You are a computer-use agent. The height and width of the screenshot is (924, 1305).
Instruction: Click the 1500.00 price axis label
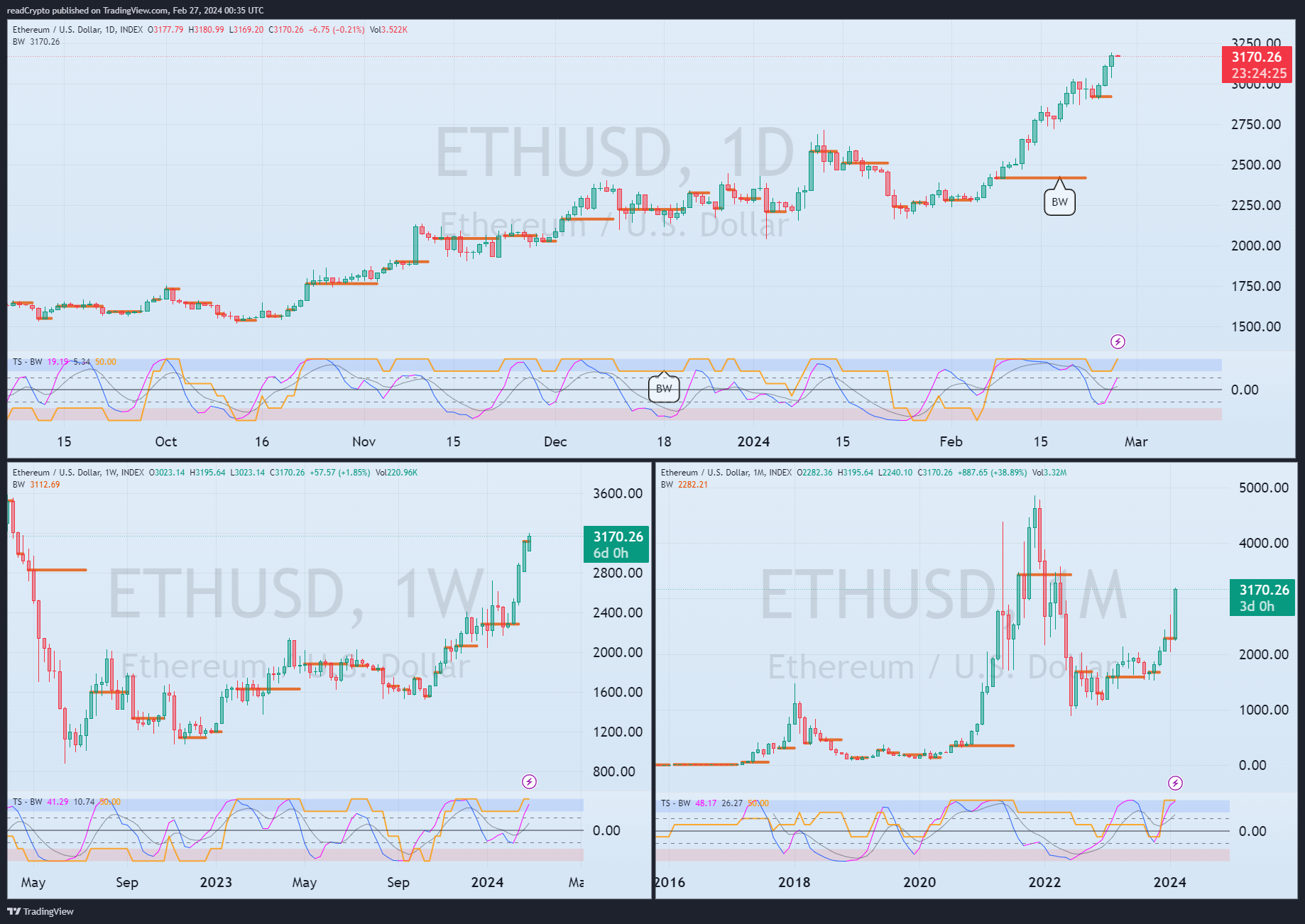click(x=1256, y=326)
